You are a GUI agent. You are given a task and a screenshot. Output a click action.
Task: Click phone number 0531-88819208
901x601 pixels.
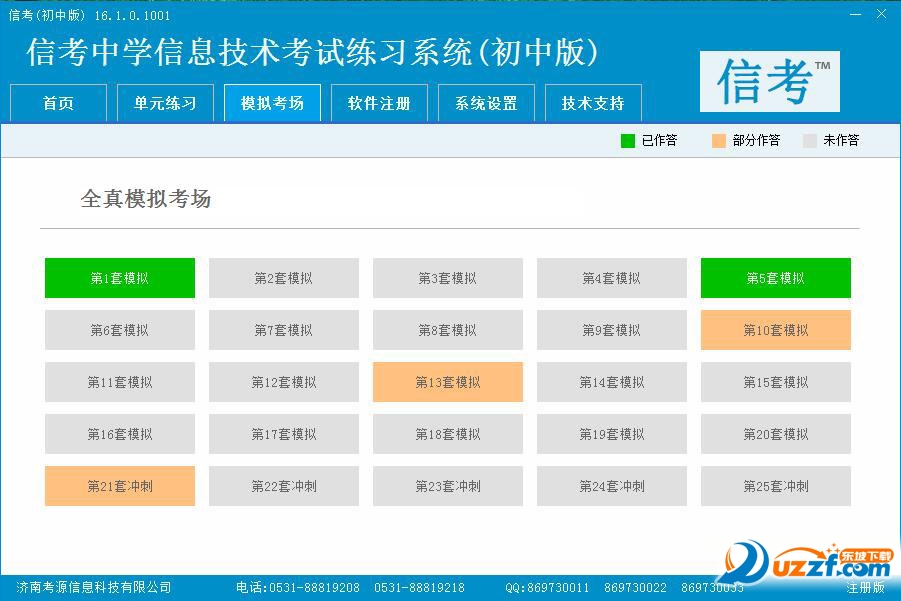click(x=314, y=588)
